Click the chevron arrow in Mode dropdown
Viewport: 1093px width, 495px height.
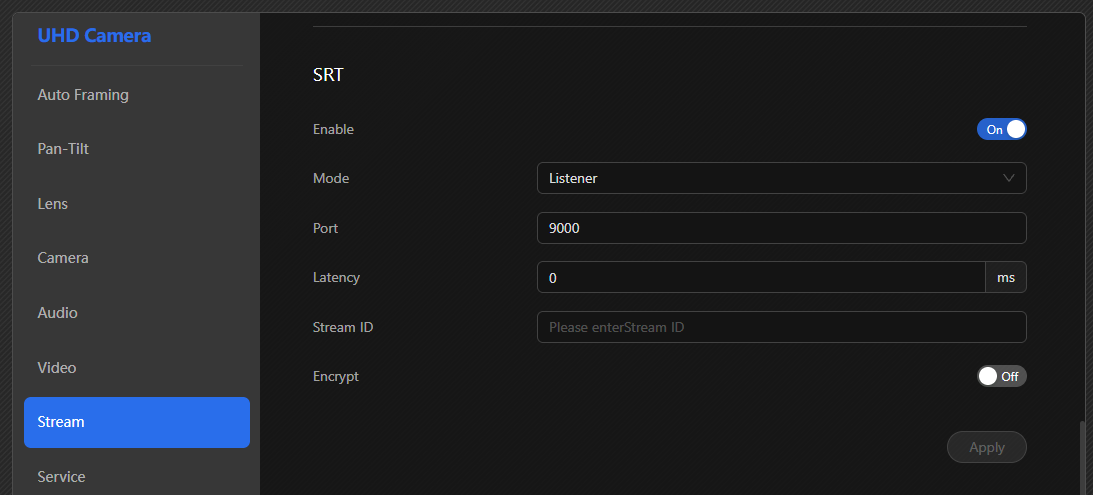click(1009, 178)
